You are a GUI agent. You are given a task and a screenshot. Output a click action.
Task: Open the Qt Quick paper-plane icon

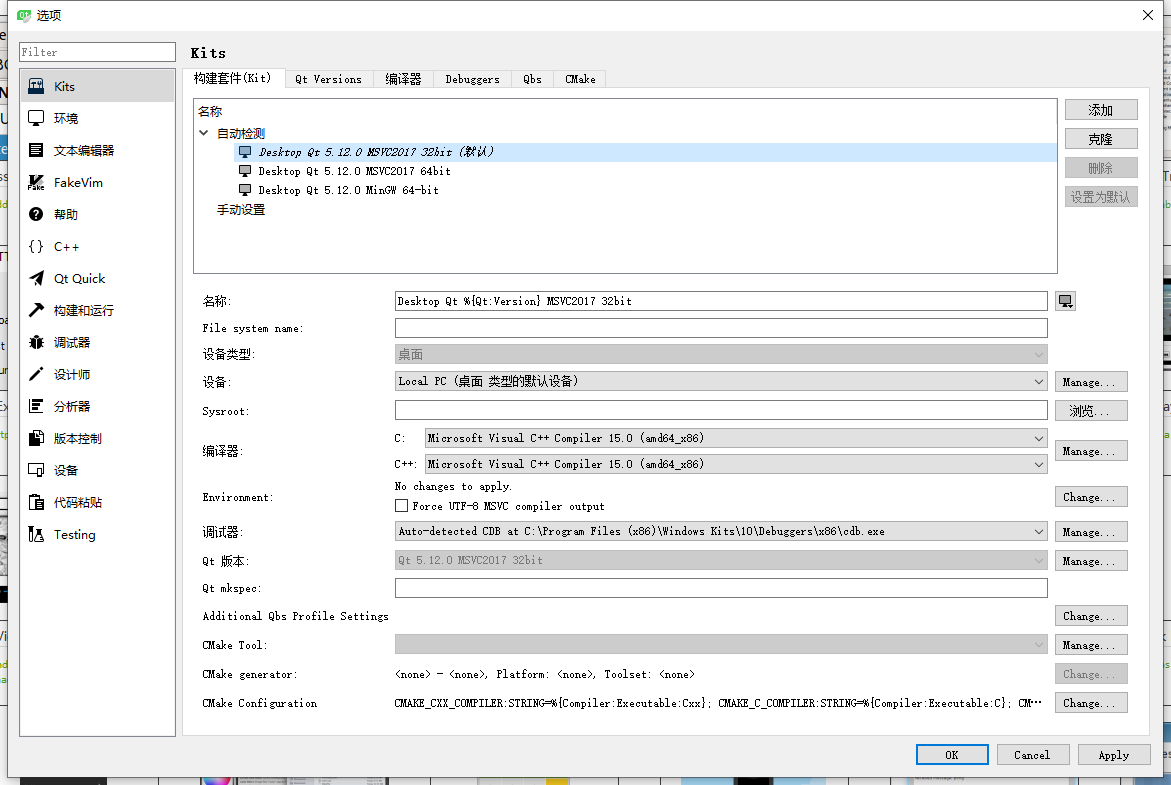(x=36, y=279)
